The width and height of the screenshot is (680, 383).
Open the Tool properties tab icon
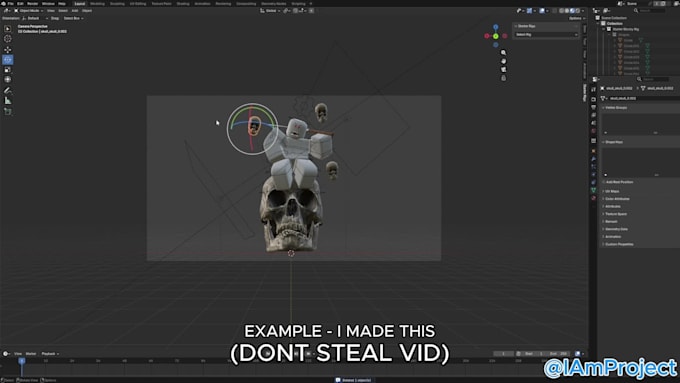click(593, 90)
